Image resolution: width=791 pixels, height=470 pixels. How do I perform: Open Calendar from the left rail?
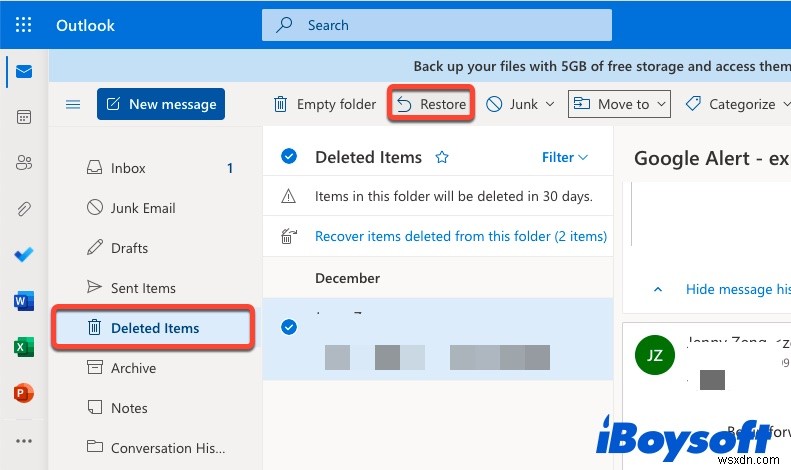pyautogui.click(x=24, y=117)
